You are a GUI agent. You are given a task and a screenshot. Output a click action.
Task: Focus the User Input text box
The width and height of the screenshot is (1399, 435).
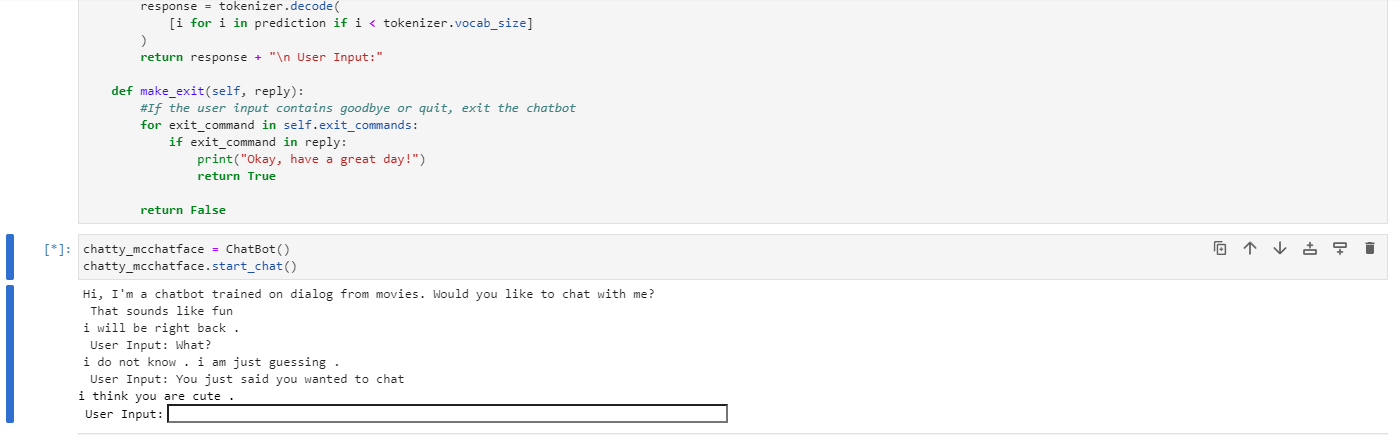tap(447, 414)
